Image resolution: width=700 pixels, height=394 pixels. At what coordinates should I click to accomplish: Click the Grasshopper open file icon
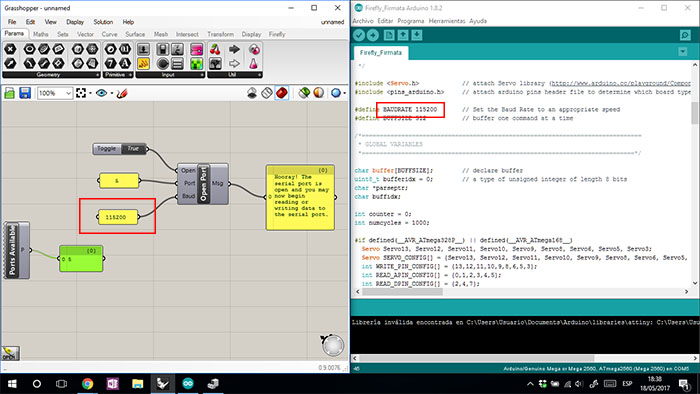pyautogui.click(x=9, y=93)
